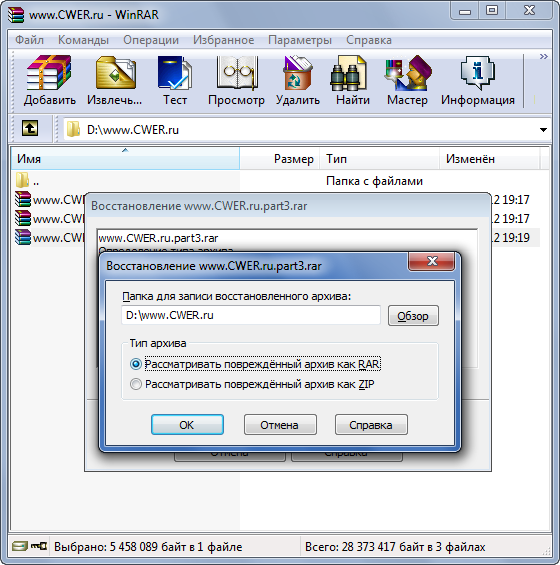Expand hidden toolbar items chevron
This screenshot has height=565, width=560.
click(x=544, y=57)
